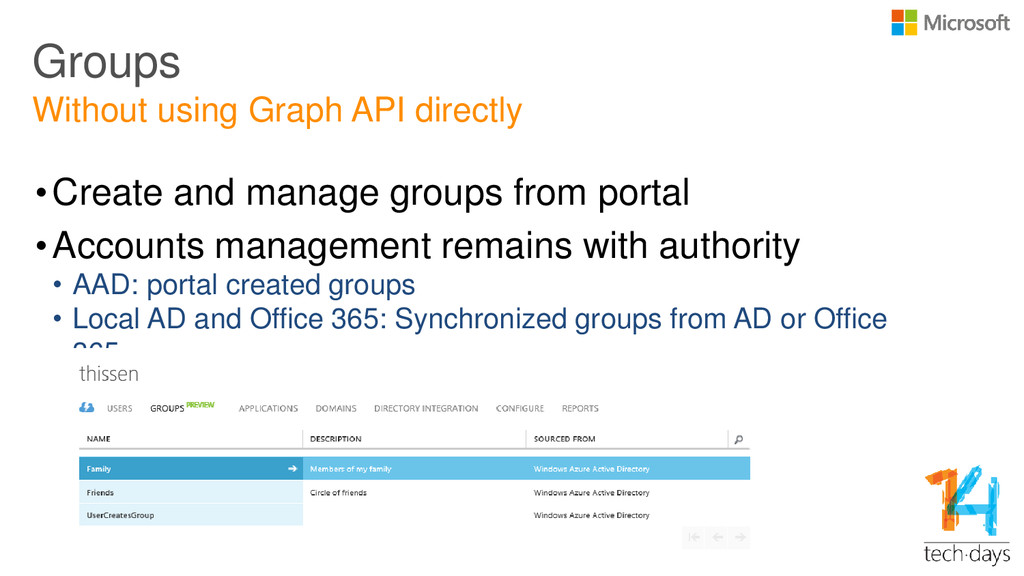Screen dimensions: 1024x576
Task: Select the Family group row
Action: coord(414,469)
